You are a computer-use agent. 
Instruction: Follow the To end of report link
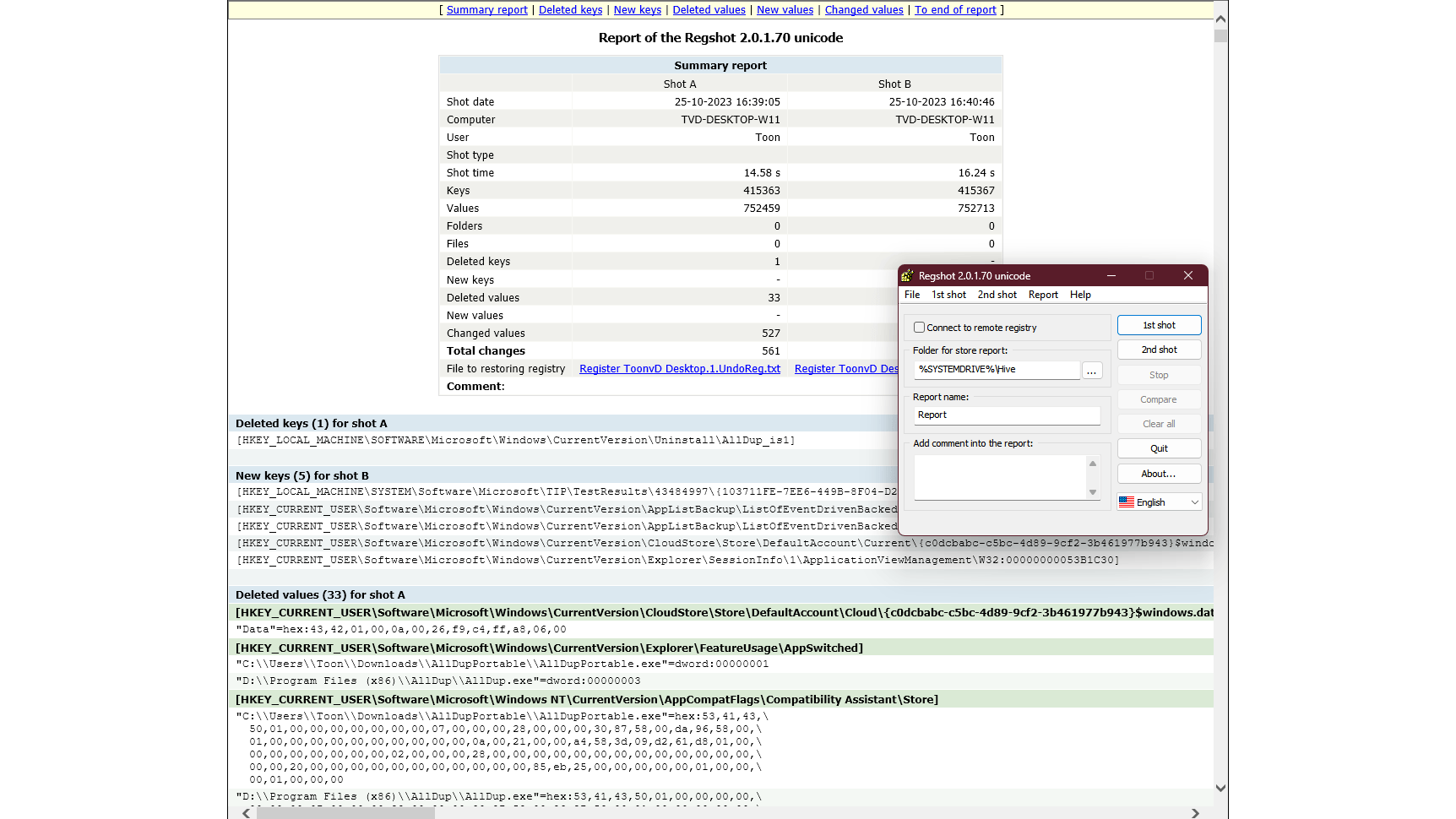[x=955, y=10]
